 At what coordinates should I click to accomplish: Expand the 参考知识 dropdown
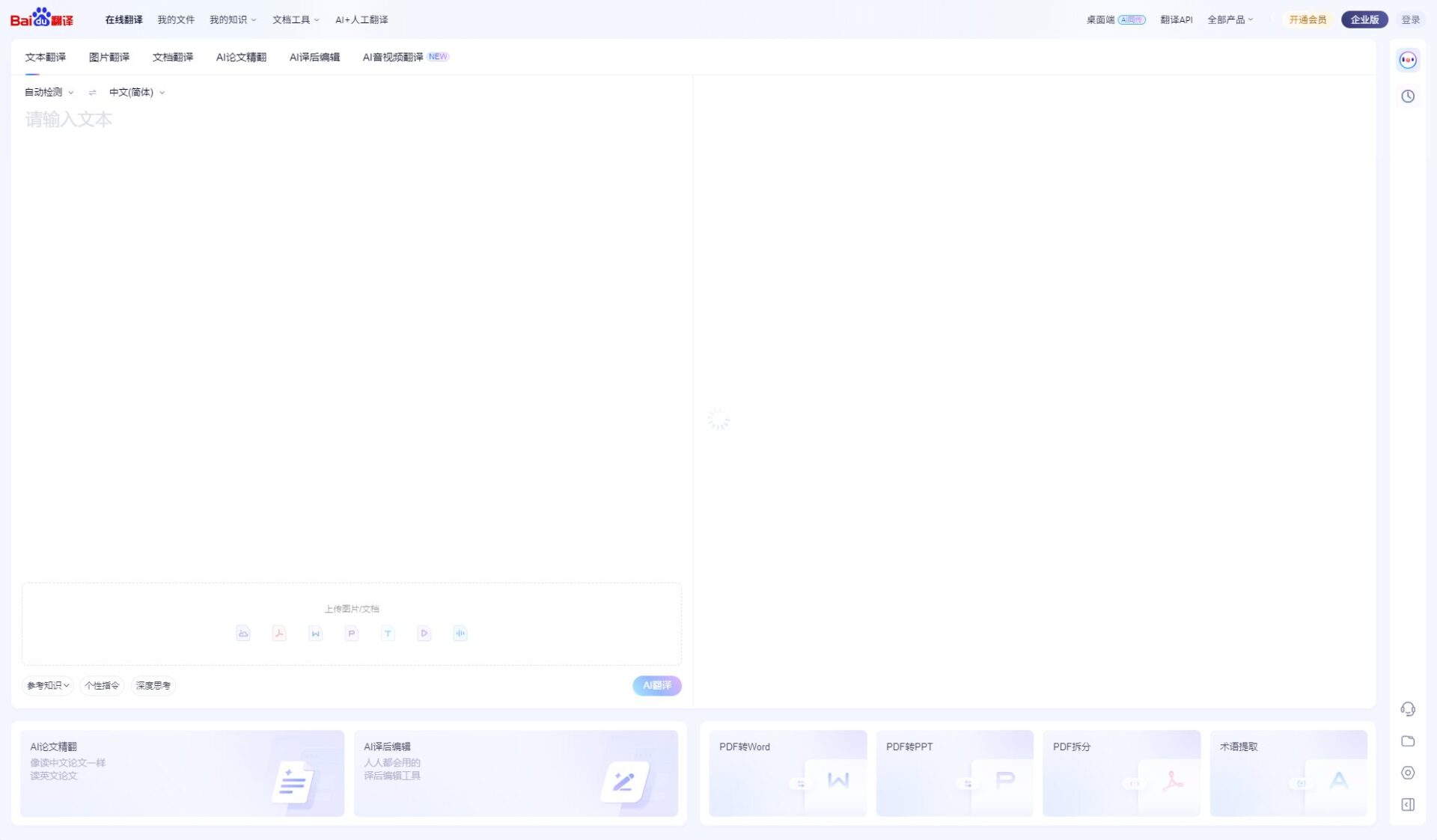pyautogui.click(x=46, y=685)
